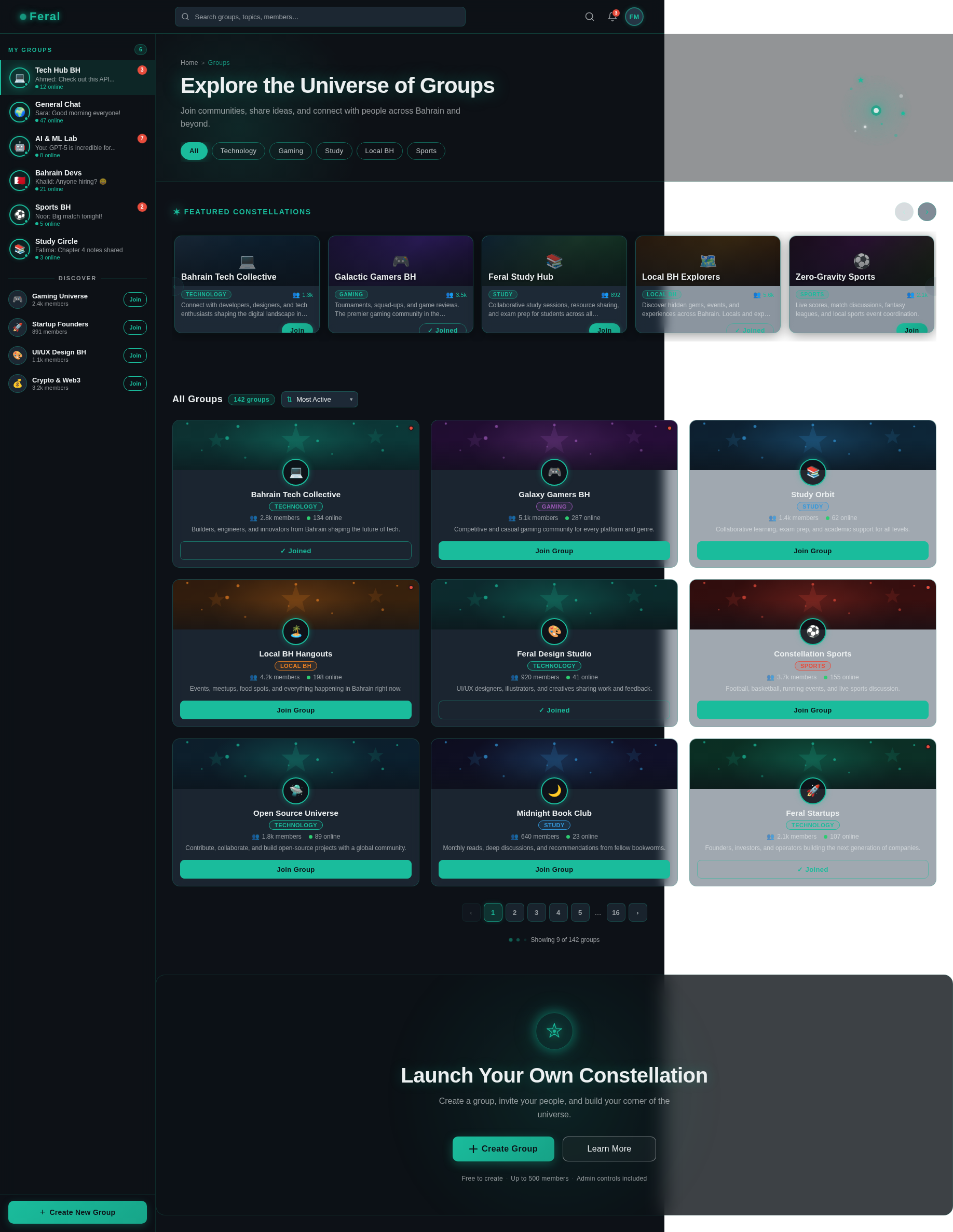The image size is (953, 1232).
Task: Open the Most Active sort dropdown
Action: (x=319, y=400)
